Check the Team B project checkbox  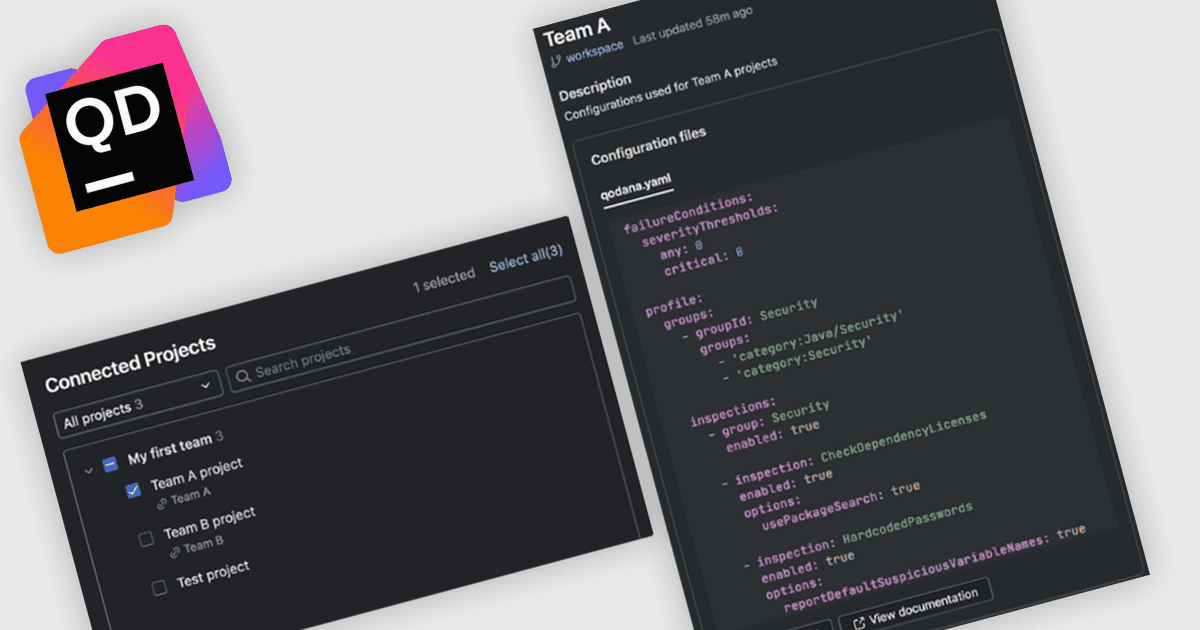(x=146, y=539)
